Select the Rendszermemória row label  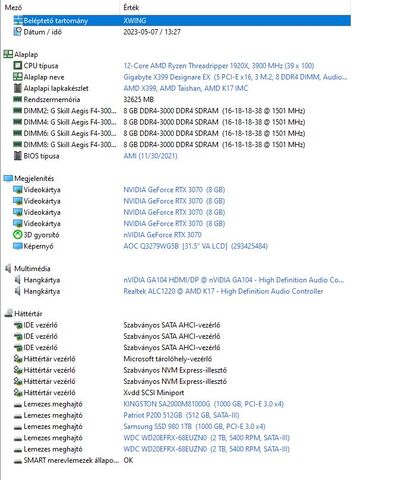click(x=52, y=99)
